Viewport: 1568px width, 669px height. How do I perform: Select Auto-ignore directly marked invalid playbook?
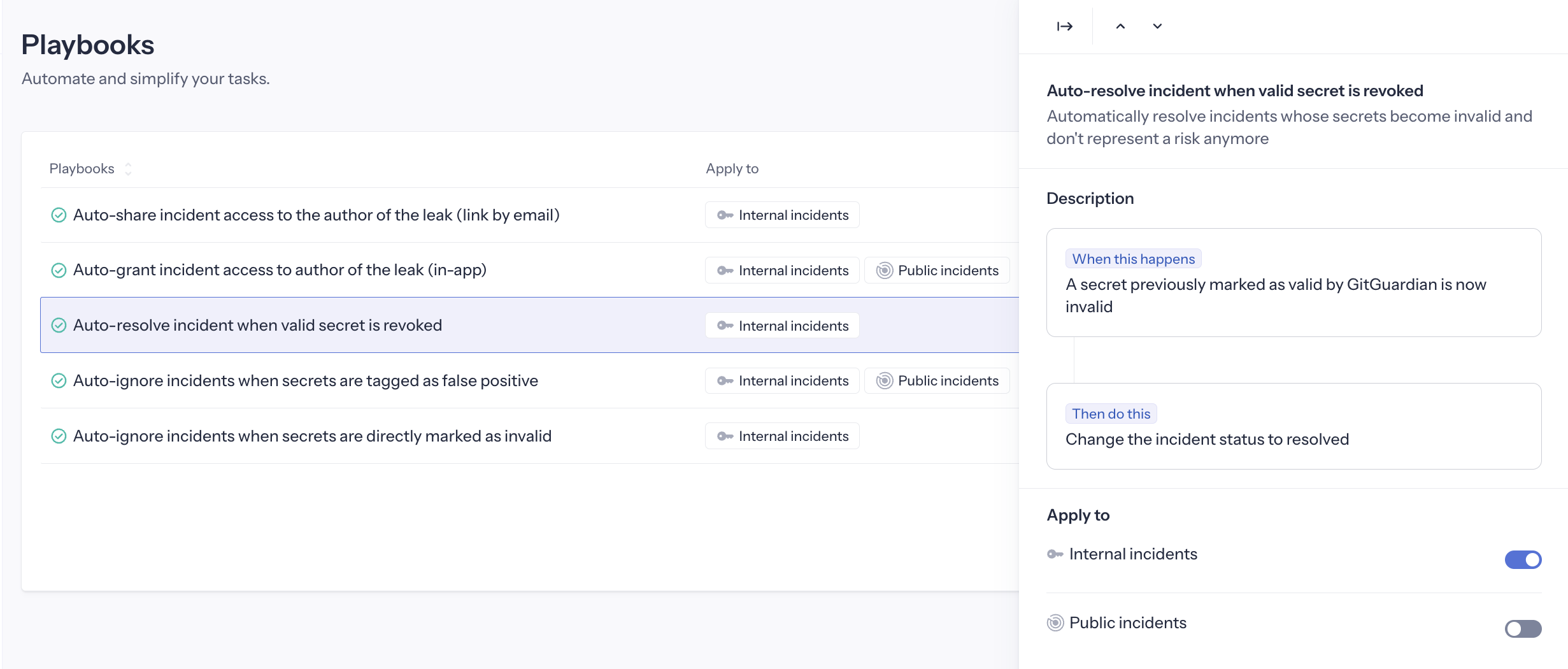click(312, 436)
